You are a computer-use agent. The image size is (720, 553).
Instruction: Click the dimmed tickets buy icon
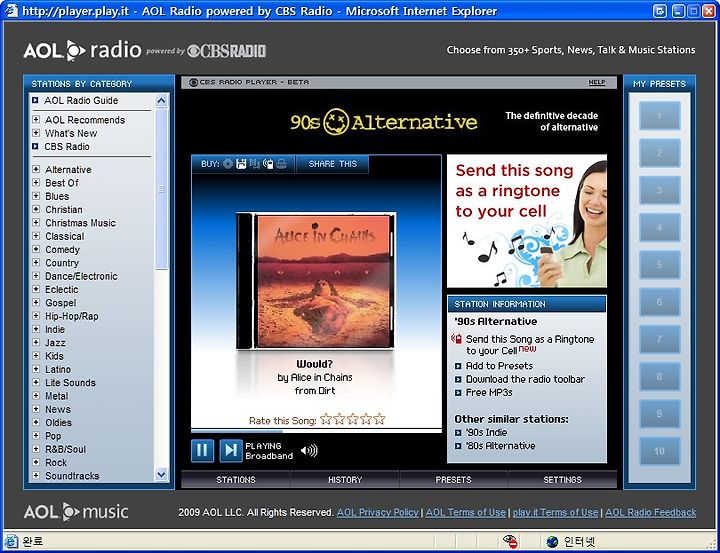[x=281, y=164]
